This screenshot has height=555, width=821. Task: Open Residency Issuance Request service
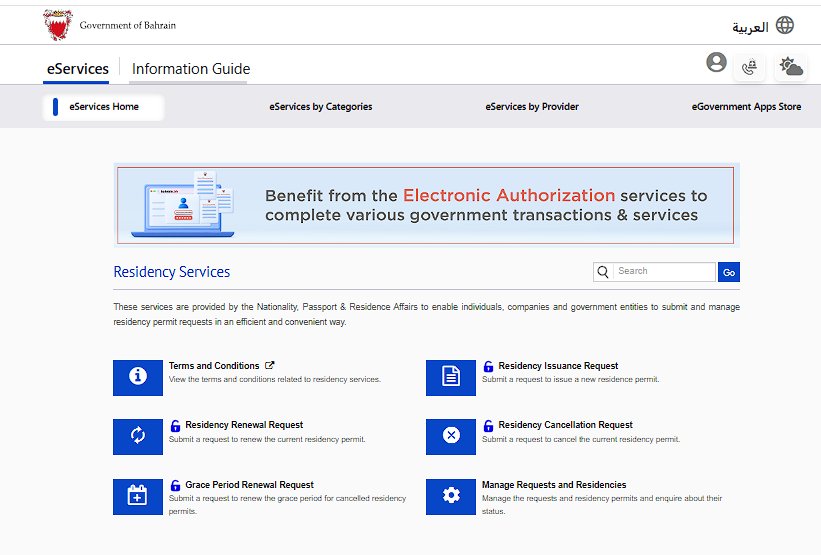point(558,365)
